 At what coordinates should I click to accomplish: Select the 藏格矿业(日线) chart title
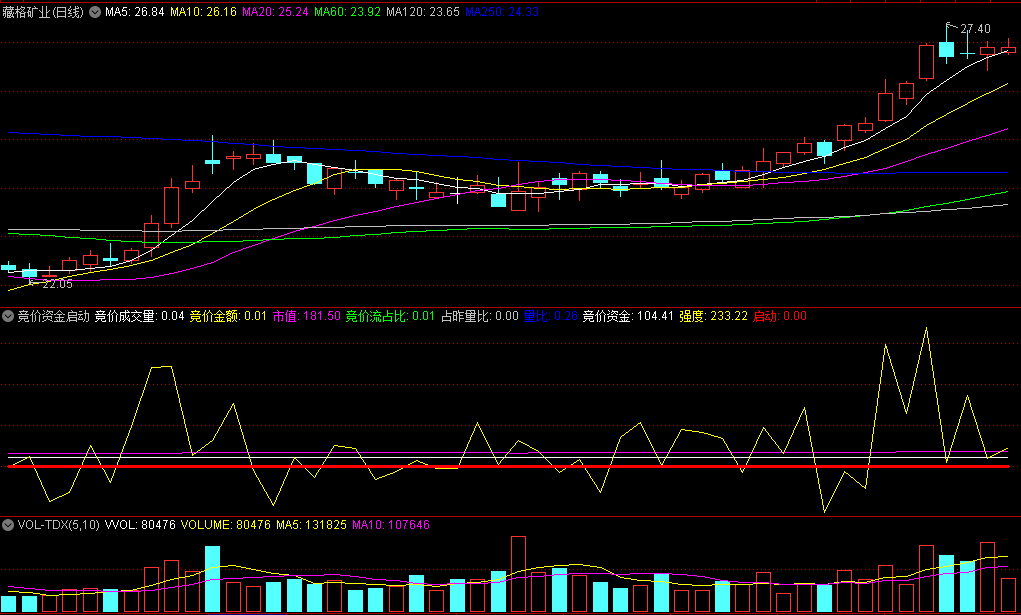[43, 12]
